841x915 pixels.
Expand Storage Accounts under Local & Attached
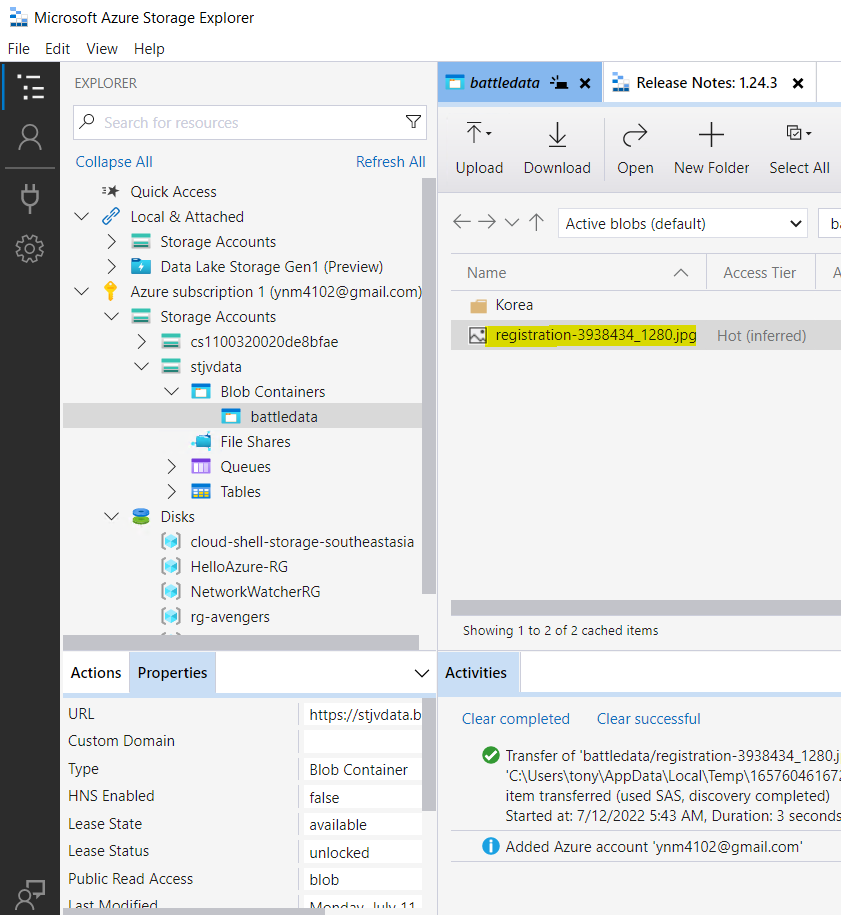[x=112, y=241]
